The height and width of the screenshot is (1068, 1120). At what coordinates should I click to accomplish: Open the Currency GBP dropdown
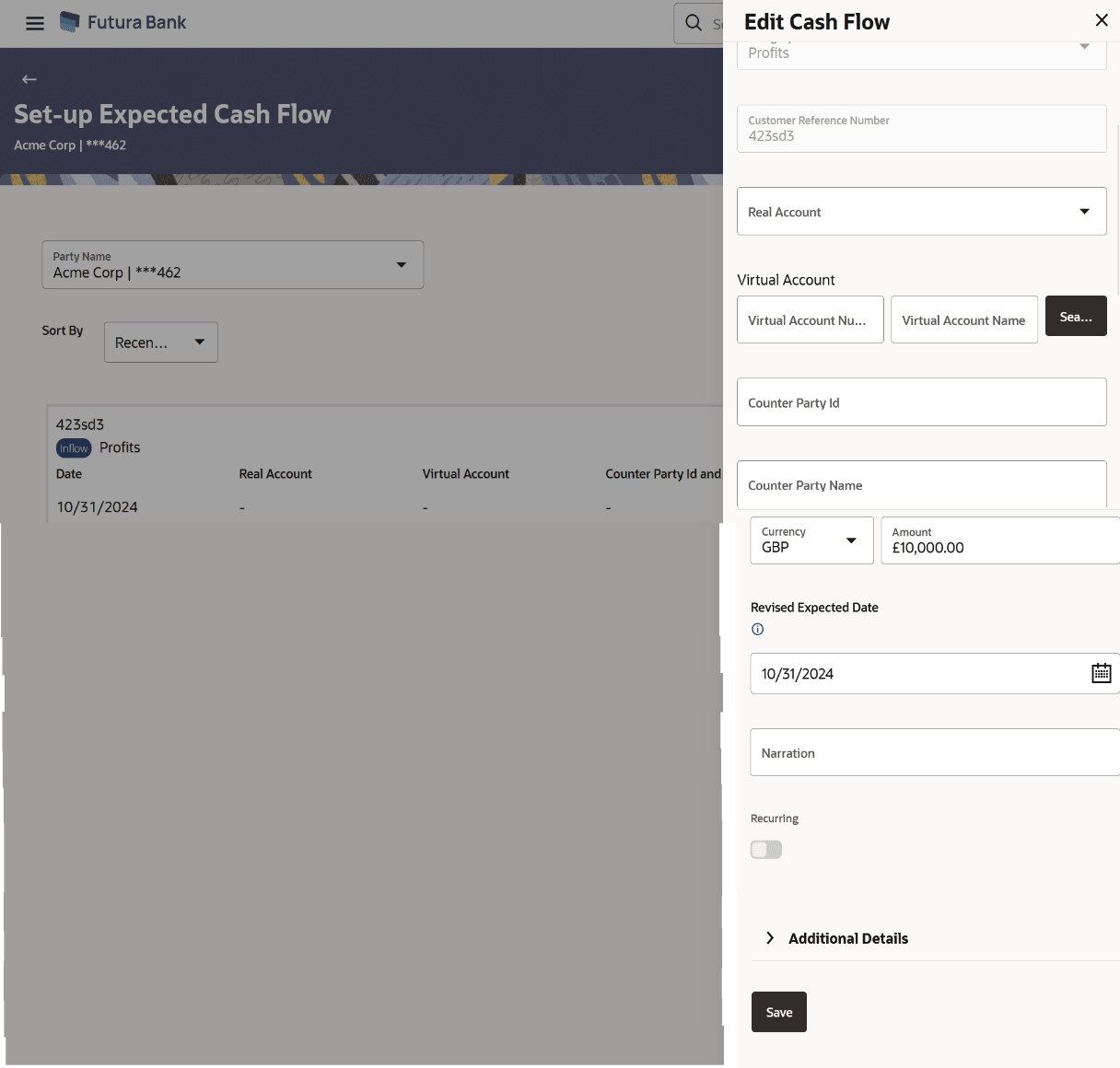pos(811,540)
